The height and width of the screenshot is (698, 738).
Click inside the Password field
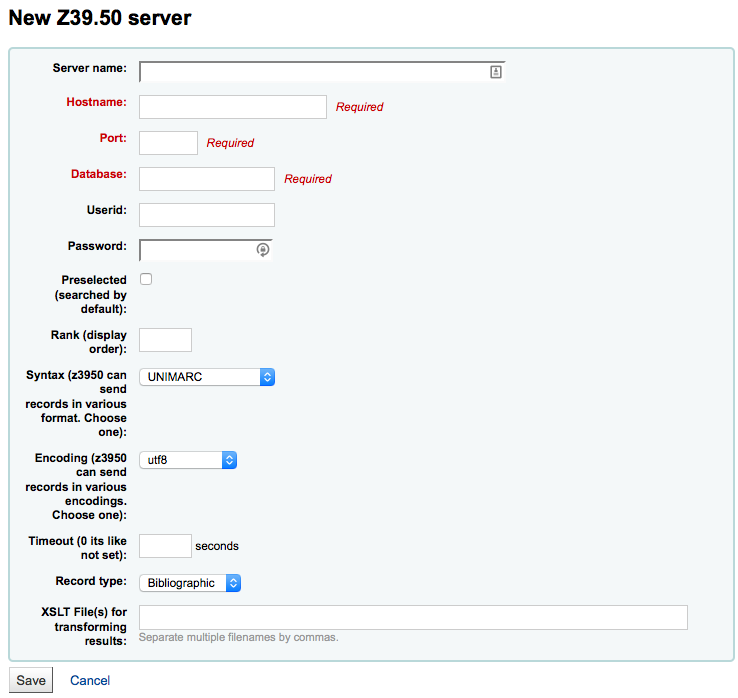pyautogui.click(x=197, y=250)
